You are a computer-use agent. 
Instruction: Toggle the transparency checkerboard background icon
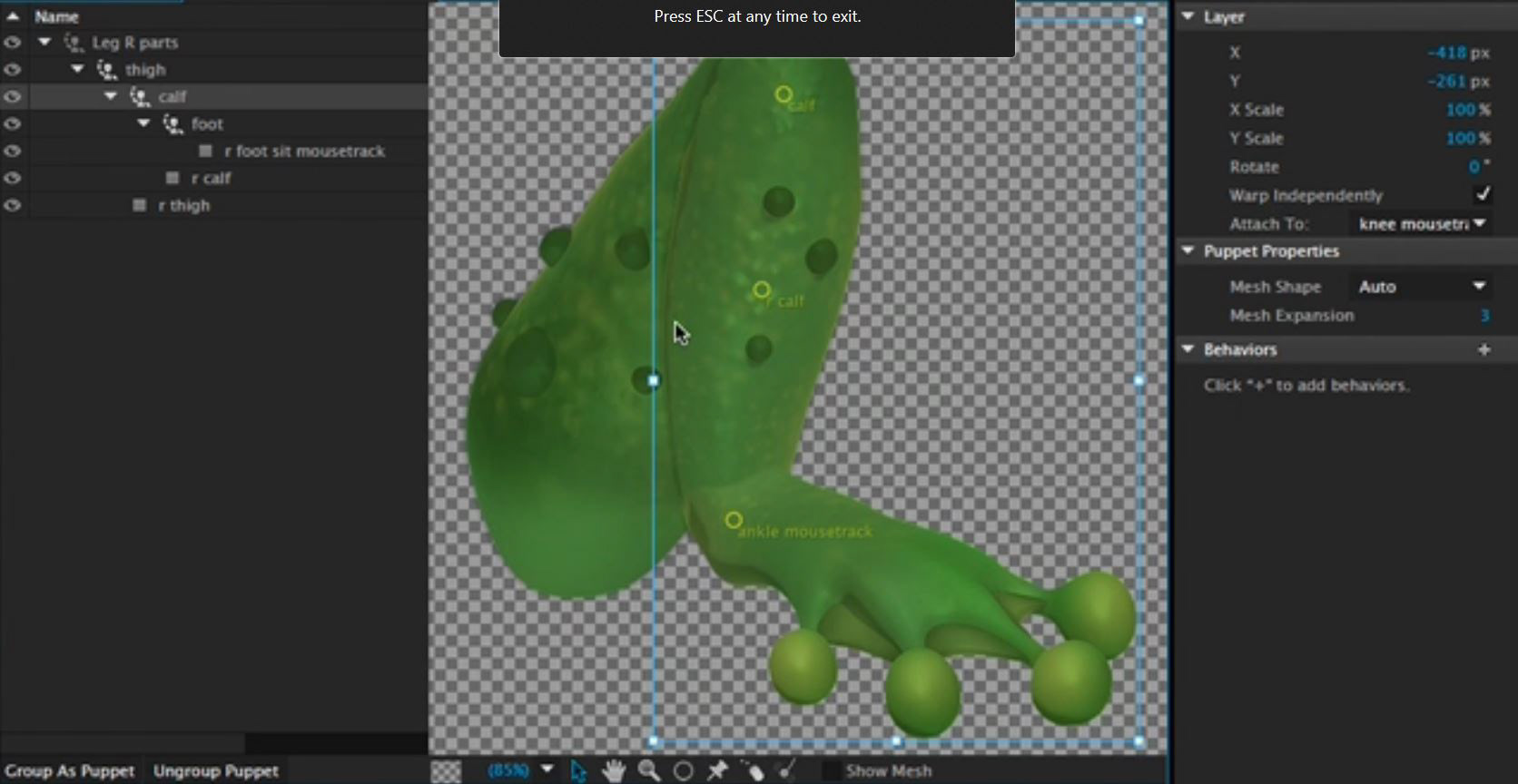446,771
